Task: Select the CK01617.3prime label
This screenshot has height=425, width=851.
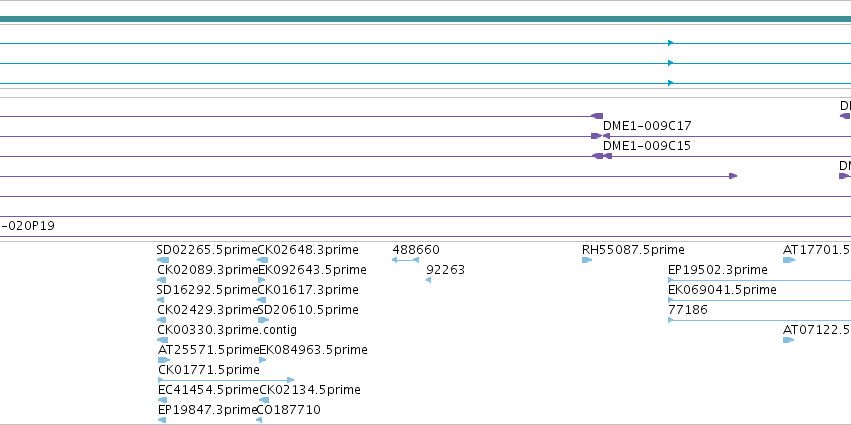Action: pyautogui.click(x=308, y=290)
